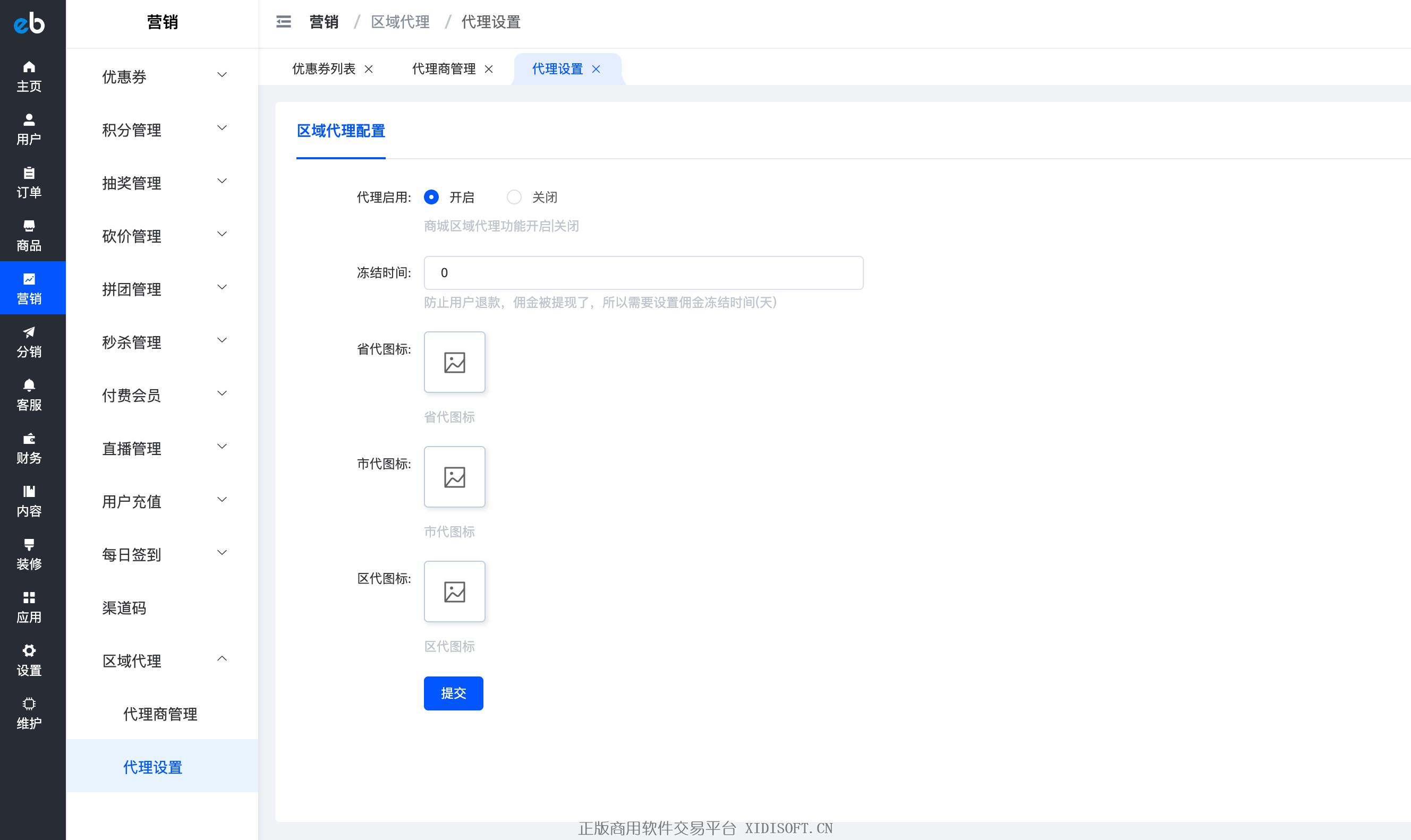This screenshot has height=840, width=1411.
Task: Open the 维护 maintenance section
Action: pyautogui.click(x=29, y=713)
